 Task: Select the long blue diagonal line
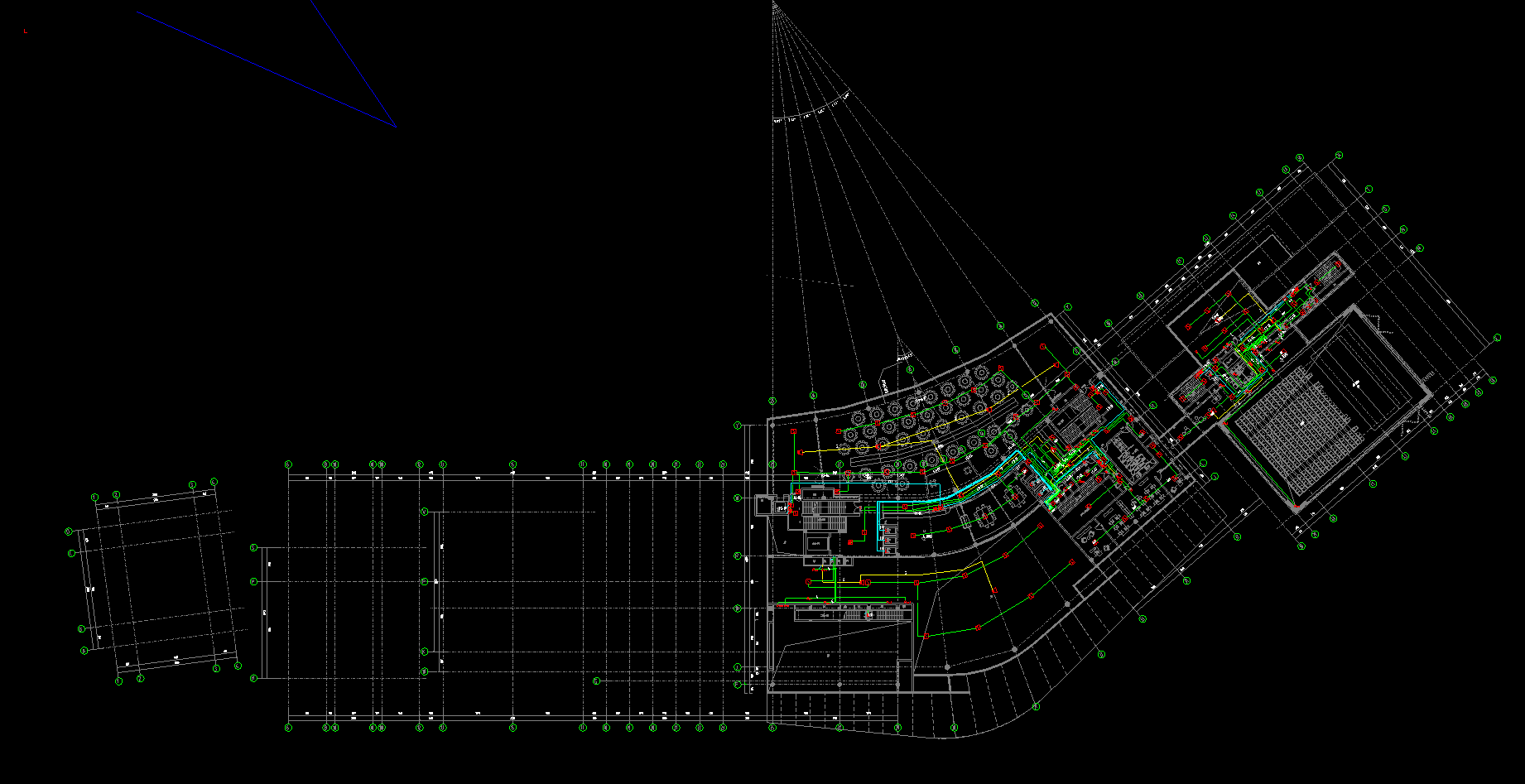click(x=265, y=69)
